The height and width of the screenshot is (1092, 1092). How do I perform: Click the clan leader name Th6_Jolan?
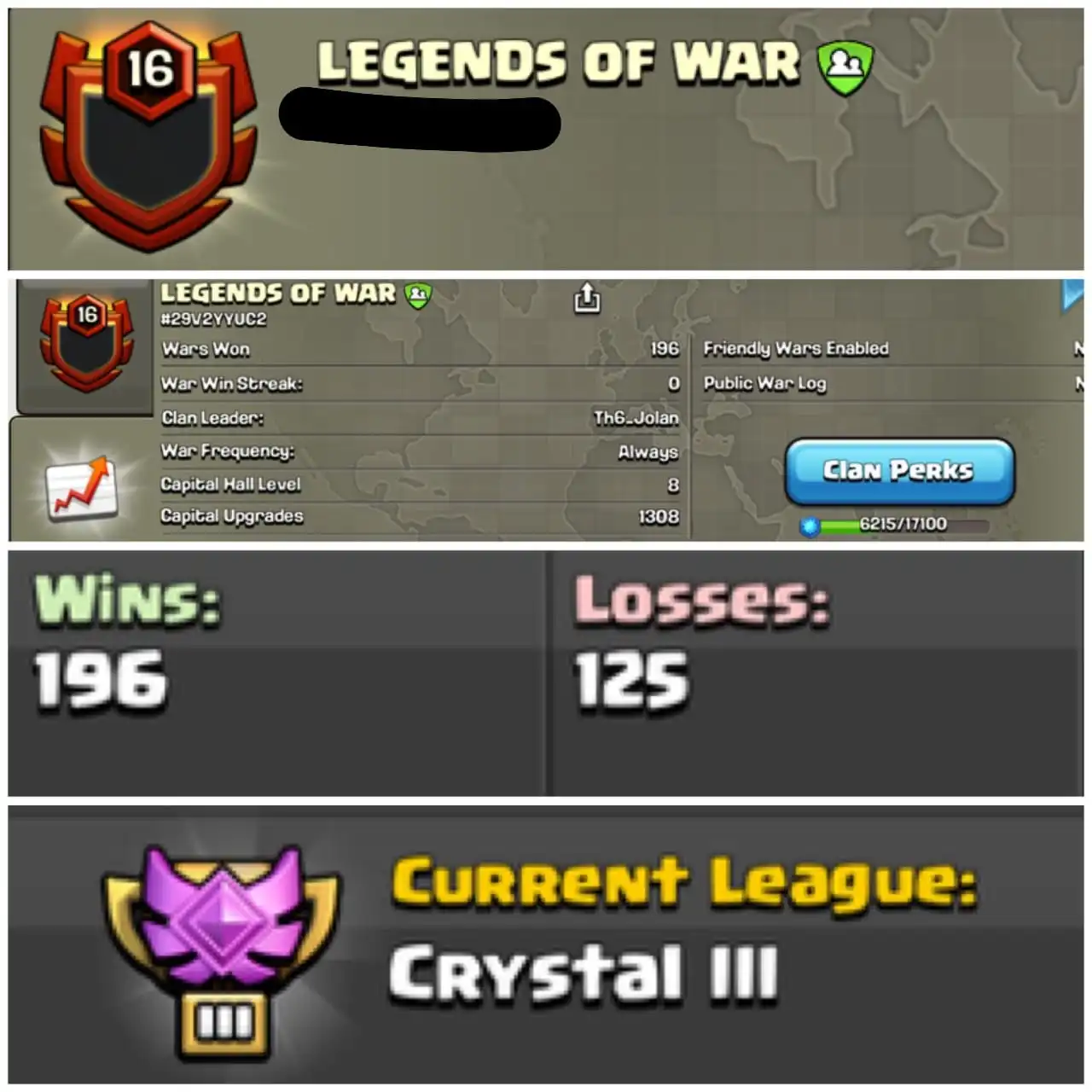click(636, 418)
